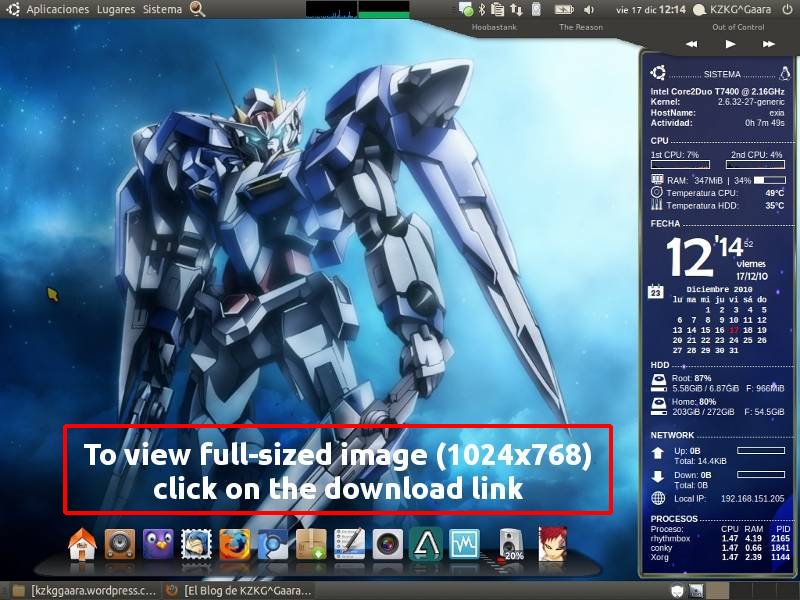
Task: Click the calendar icon showing 23
Action: [656, 291]
